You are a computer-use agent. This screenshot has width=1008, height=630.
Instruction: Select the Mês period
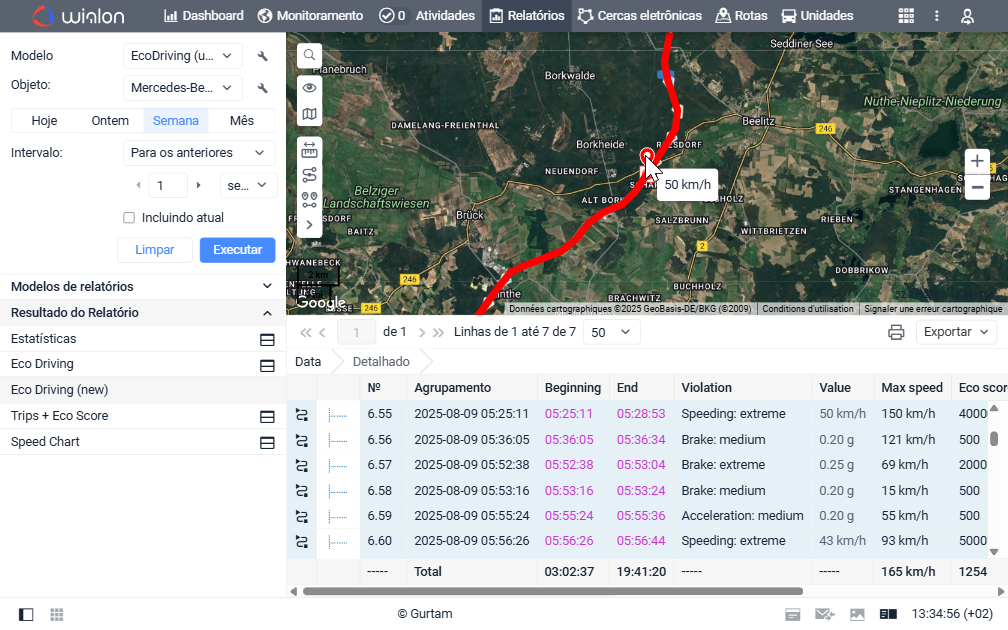click(x=242, y=121)
